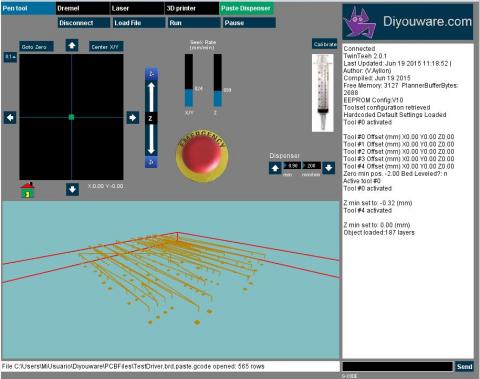Adjust the X/Y seek rate slider

click(x=189, y=80)
